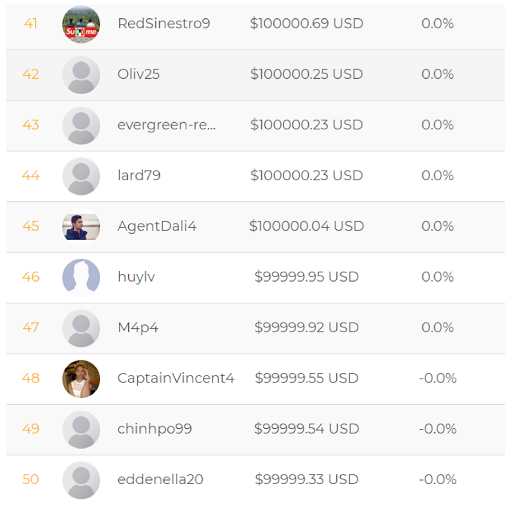Screen dimensions: 512x512
Task: Select the huylv username
Action: (x=136, y=277)
